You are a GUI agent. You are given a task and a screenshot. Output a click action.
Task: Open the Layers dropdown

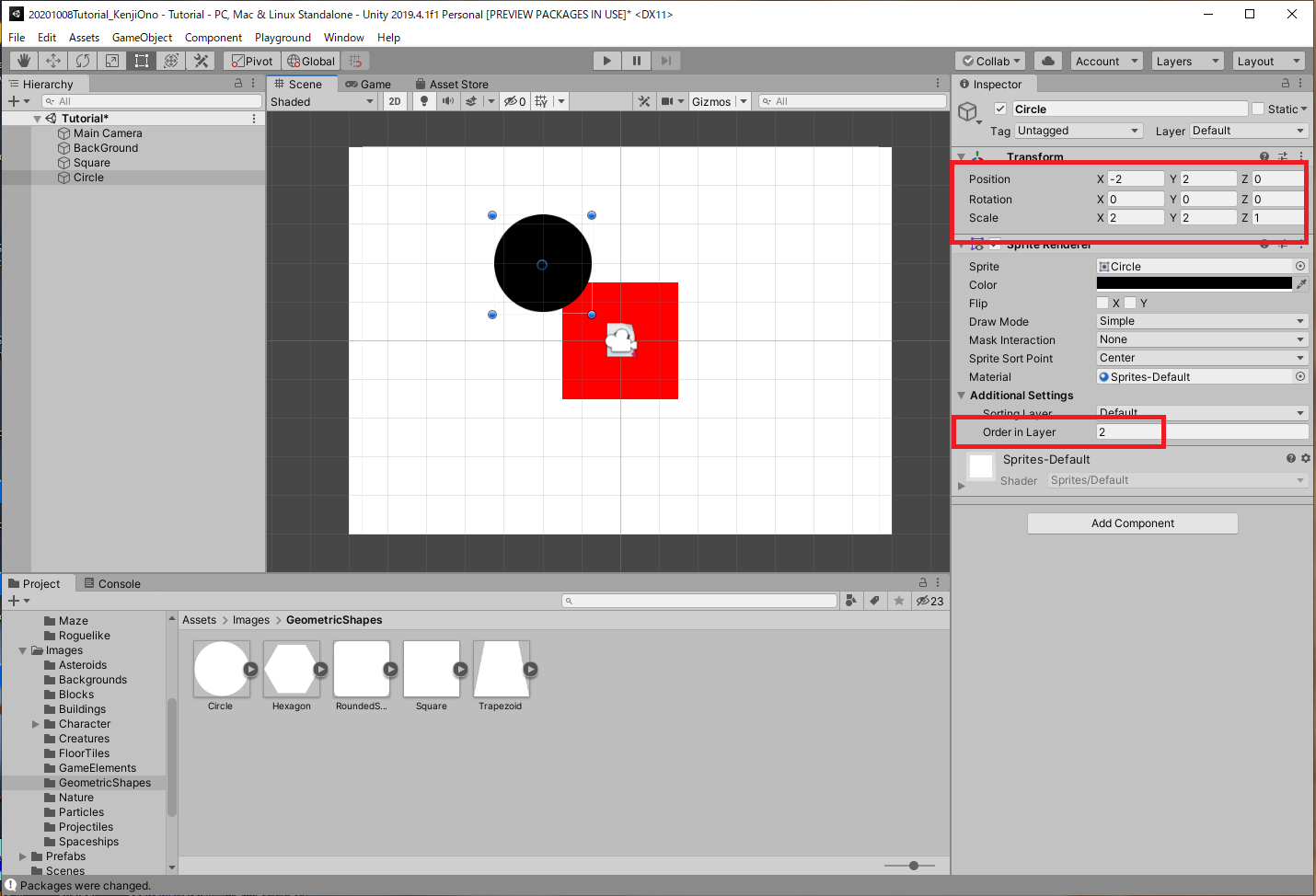point(1187,61)
